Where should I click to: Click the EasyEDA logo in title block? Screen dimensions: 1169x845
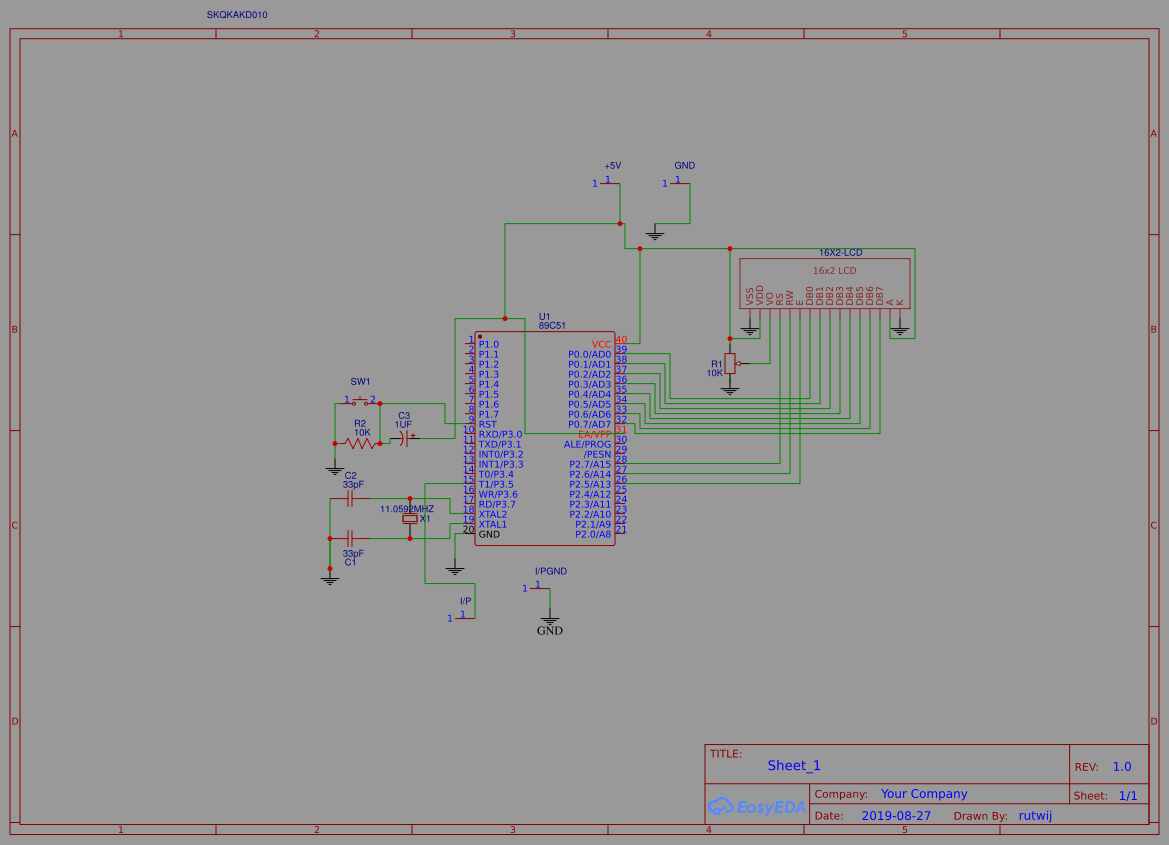756,806
